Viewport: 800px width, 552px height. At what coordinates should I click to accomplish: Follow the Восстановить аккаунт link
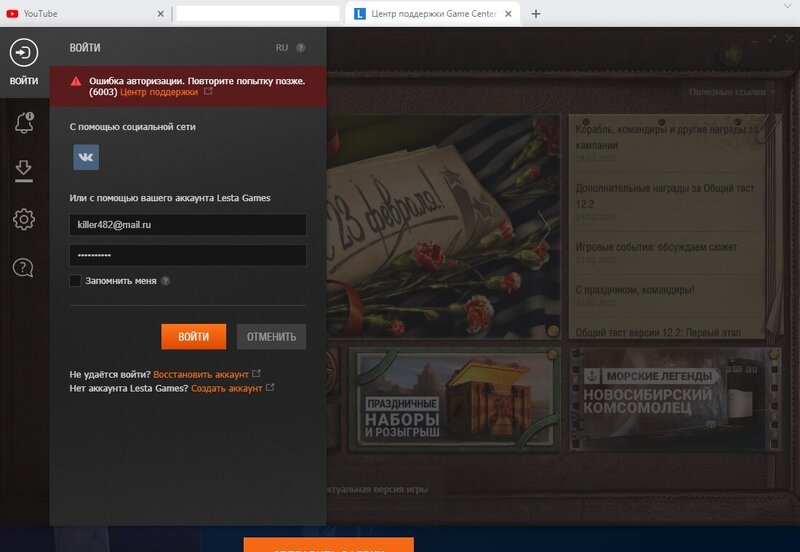pos(200,373)
